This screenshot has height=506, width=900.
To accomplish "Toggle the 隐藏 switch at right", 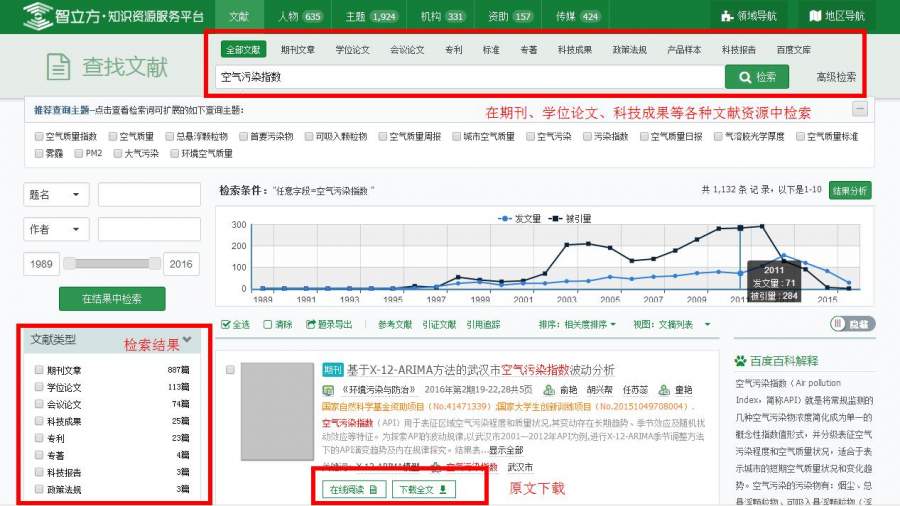I will (852, 324).
